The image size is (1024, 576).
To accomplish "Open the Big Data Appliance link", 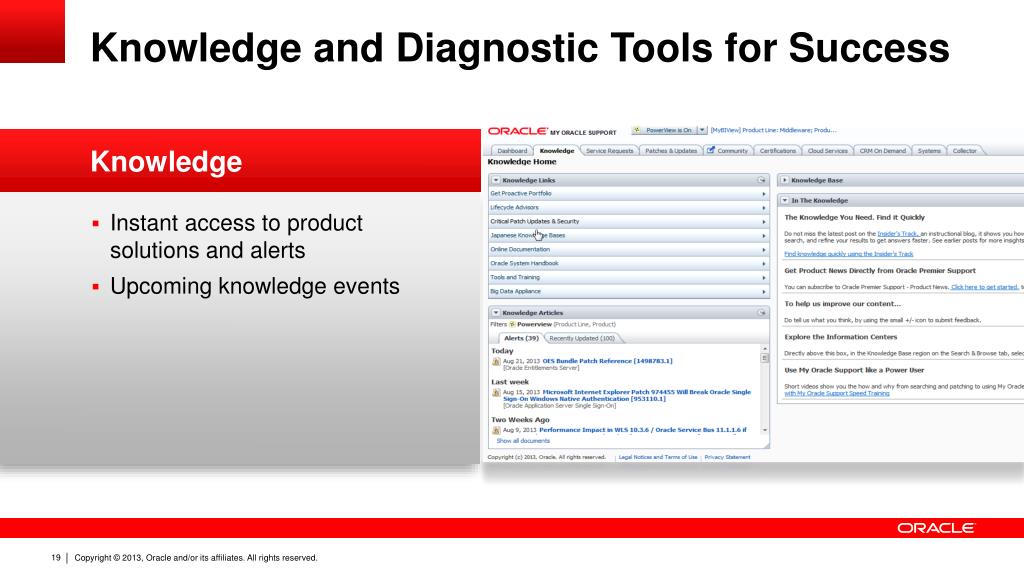I will (x=515, y=291).
